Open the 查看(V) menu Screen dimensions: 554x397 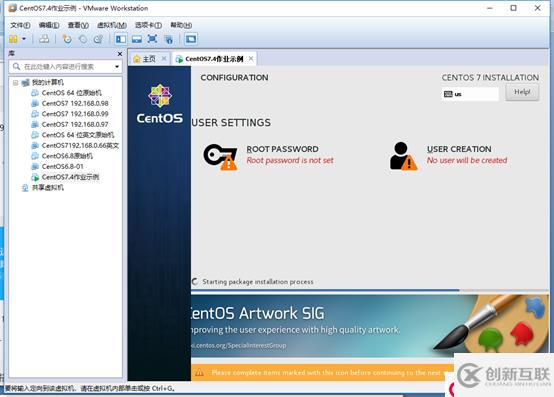[78, 25]
